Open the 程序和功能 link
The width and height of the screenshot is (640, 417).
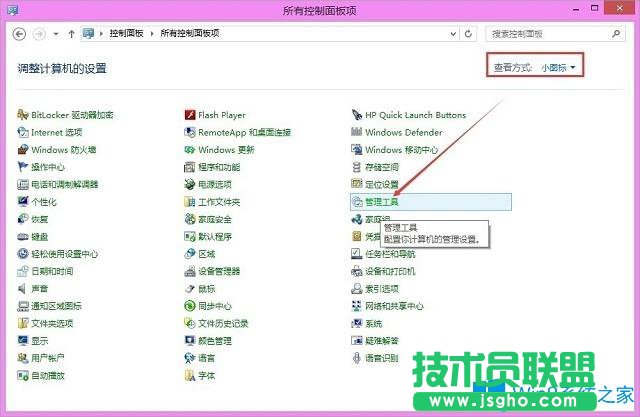(x=219, y=167)
